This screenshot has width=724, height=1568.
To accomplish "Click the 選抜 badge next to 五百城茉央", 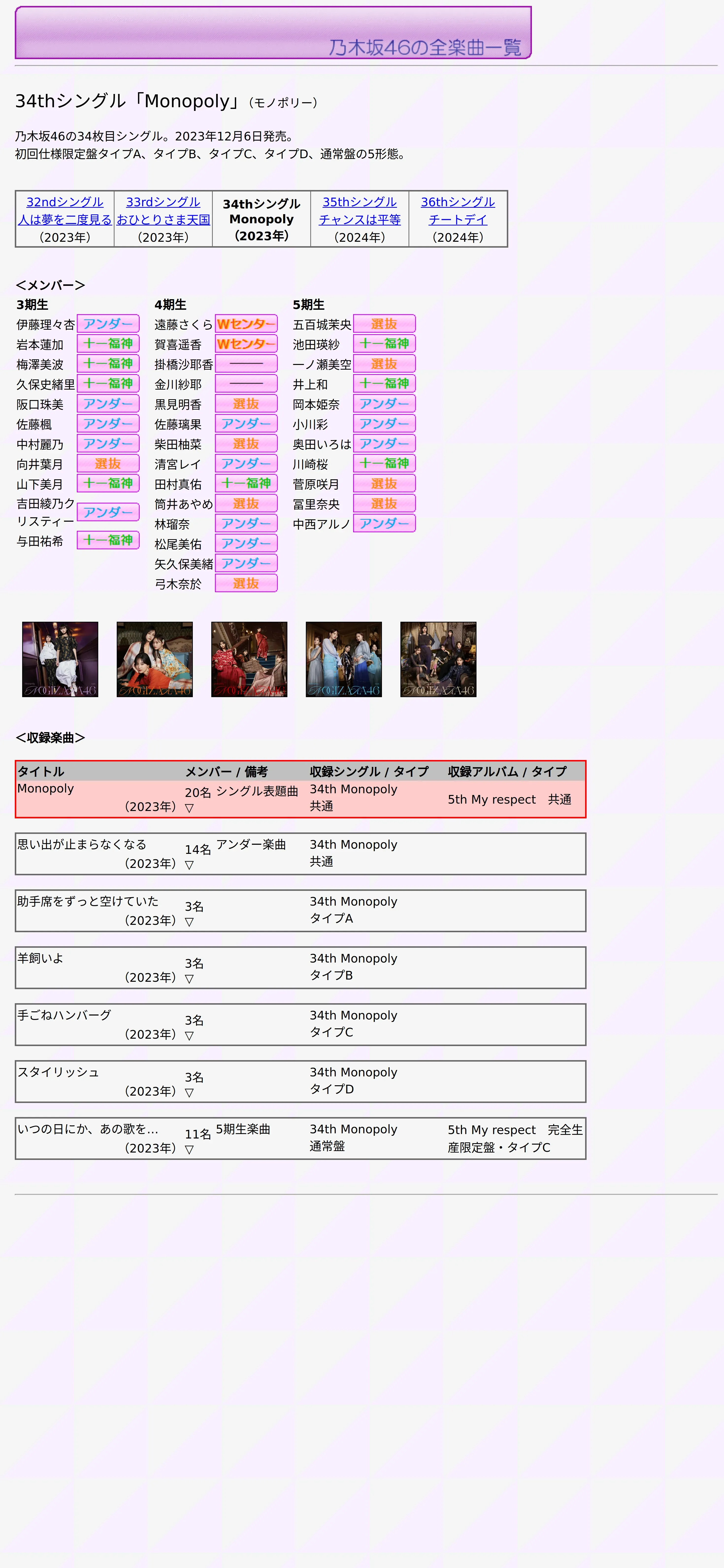I will (384, 324).
